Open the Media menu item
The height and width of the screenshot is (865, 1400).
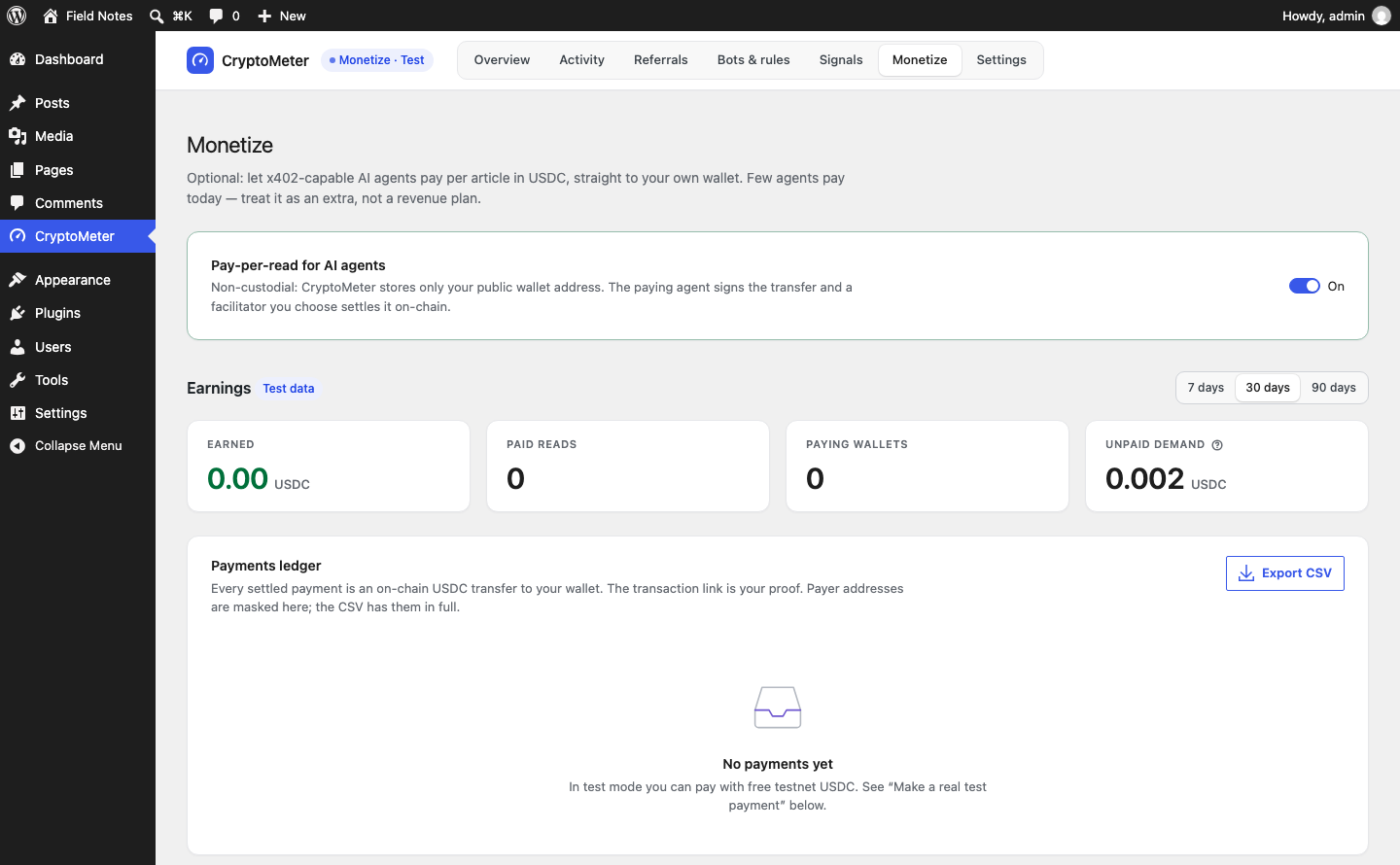[x=78, y=136]
